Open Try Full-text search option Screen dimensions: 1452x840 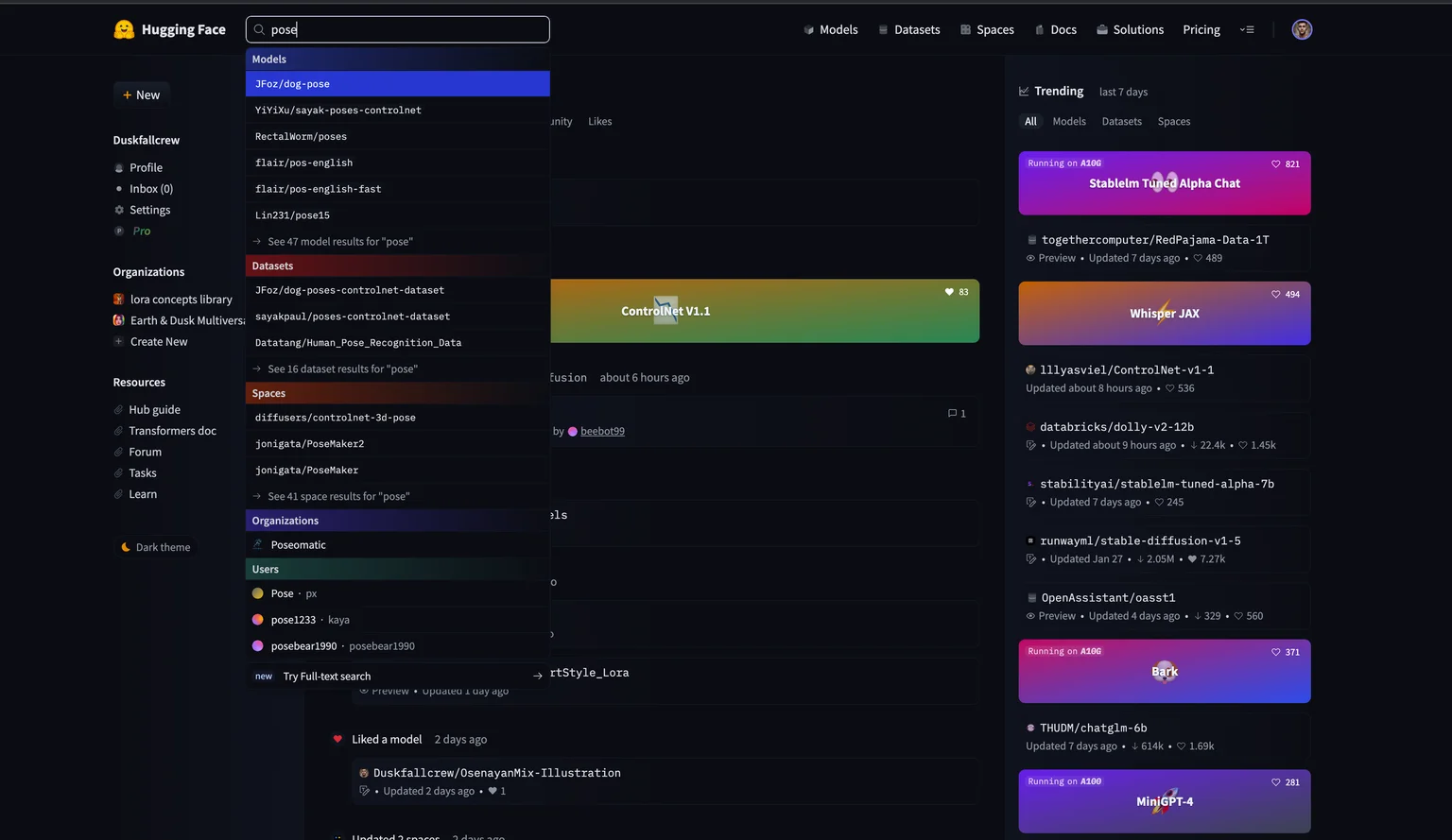pyautogui.click(x=398, y=676)
